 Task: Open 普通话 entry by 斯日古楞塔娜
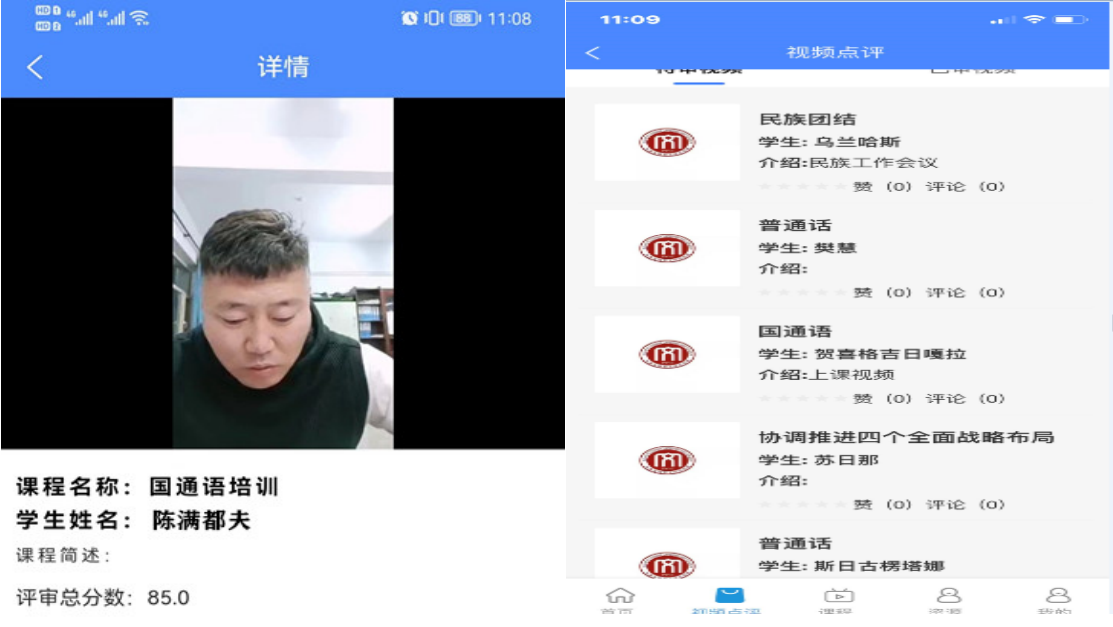tap(795, 544)
